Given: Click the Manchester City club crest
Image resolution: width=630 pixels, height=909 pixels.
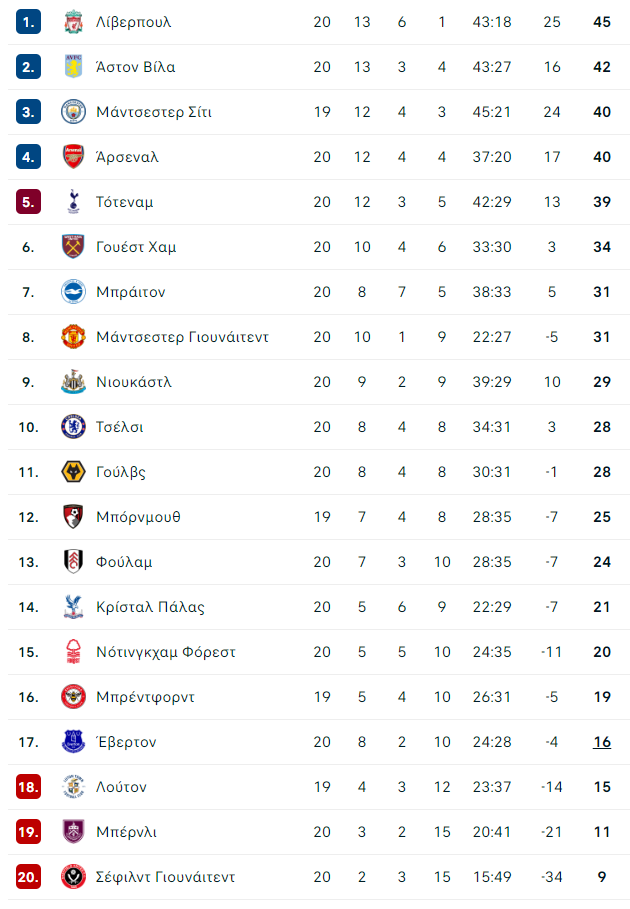Looking at the screenshot, I should pos(74,112).
